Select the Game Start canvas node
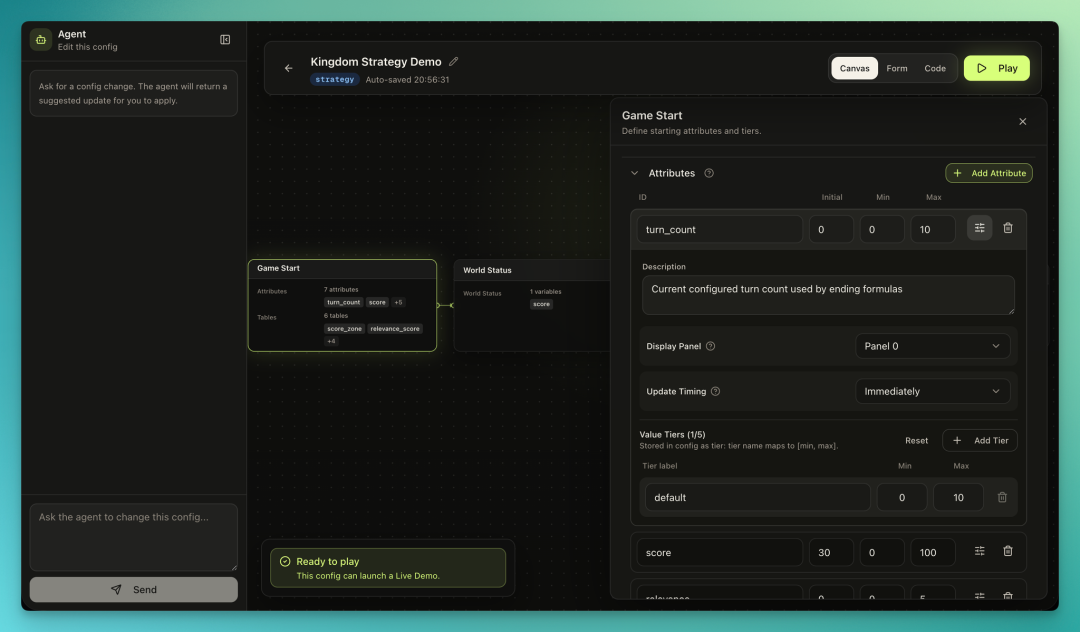The width and height of the screenshot is (1080, 632). pos(342,305)
